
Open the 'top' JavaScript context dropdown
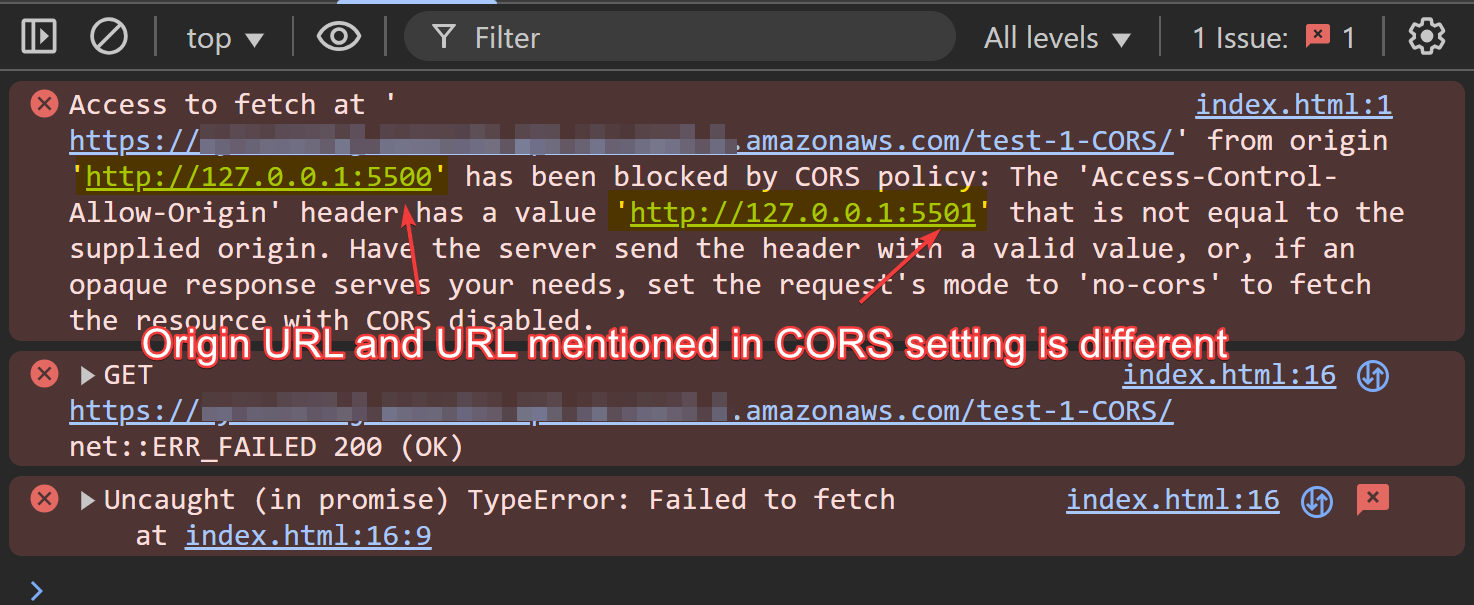click(x=225, y=38)
